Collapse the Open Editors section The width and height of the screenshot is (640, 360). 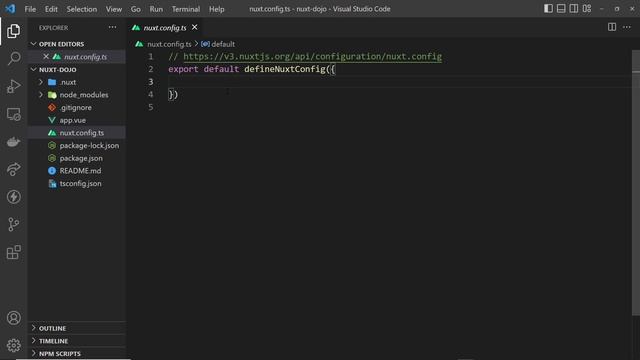pos(77,44)
